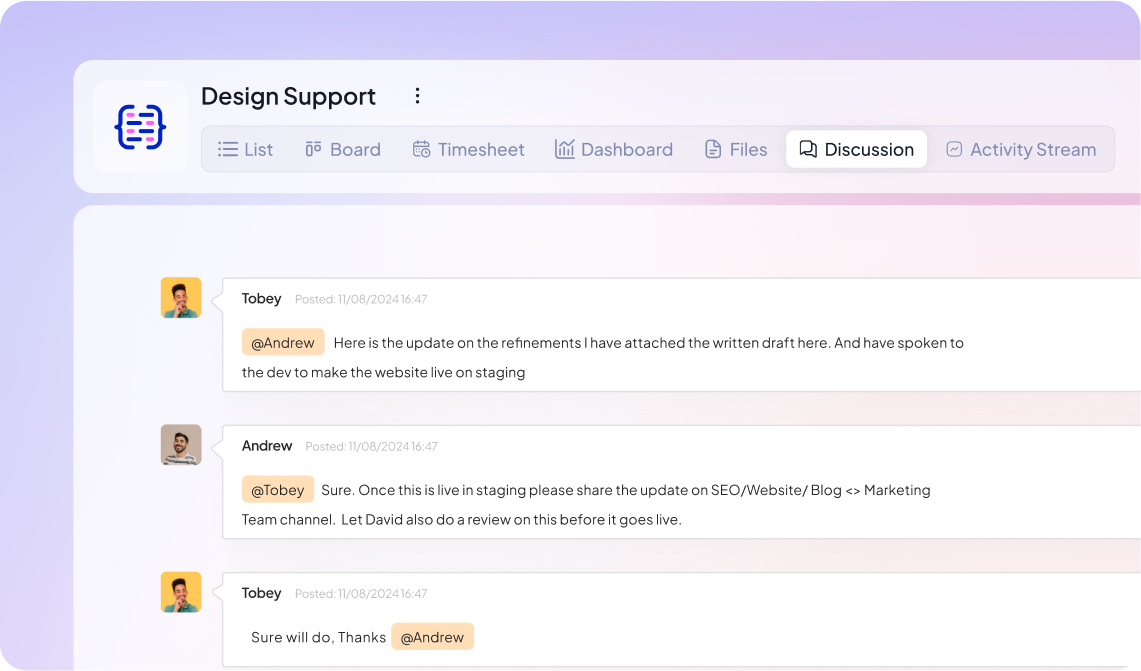Click the Andrew author name on the second post

tap(267, 445)
